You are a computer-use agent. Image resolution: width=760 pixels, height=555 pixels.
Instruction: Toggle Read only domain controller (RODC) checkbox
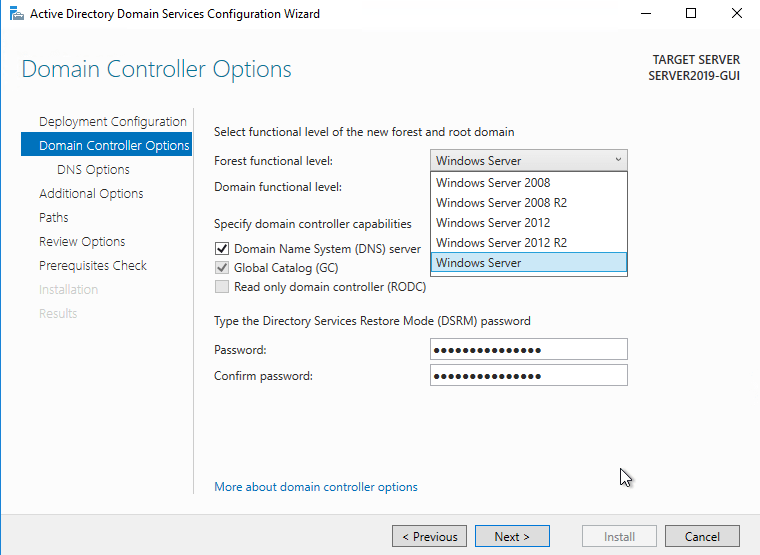[x=222, y=286]
